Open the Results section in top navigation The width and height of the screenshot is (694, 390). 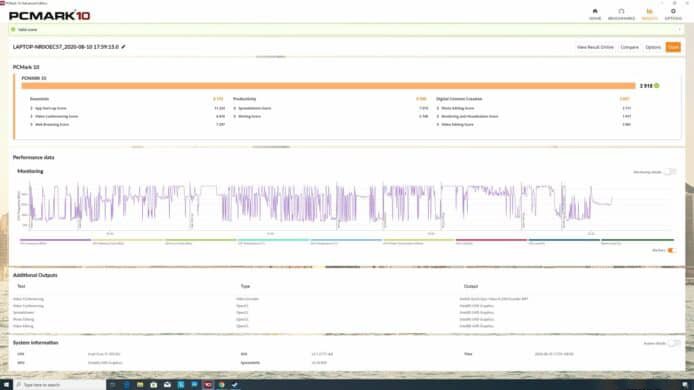click(649, 14)
